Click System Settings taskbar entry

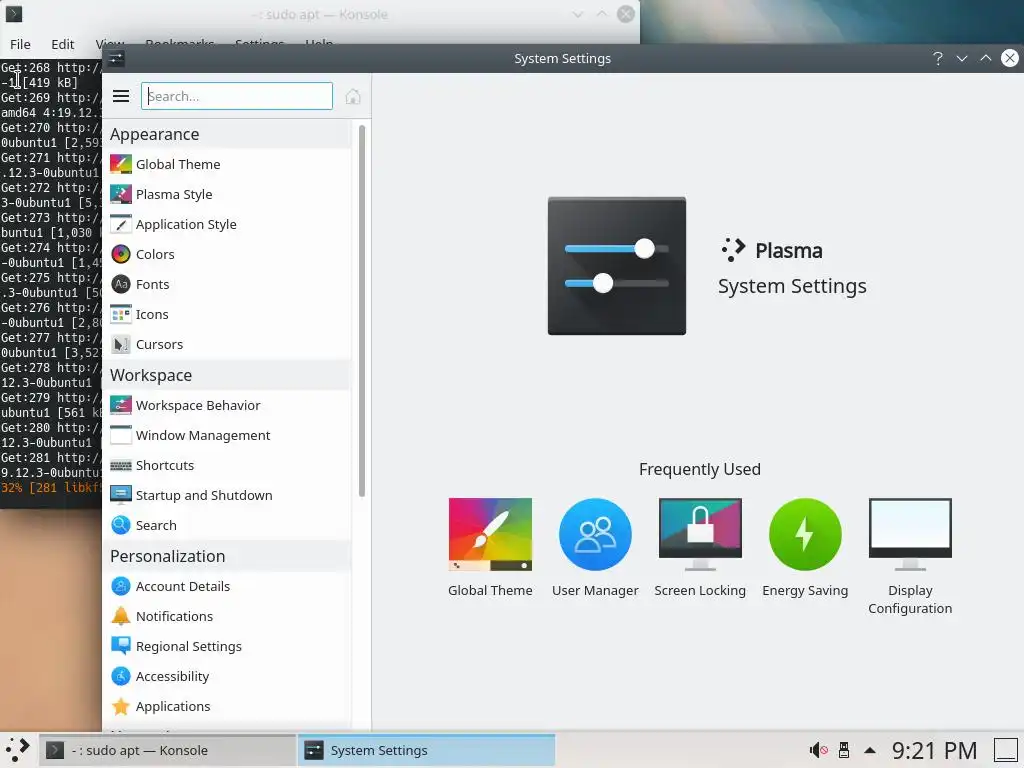(x=426, y=750)
